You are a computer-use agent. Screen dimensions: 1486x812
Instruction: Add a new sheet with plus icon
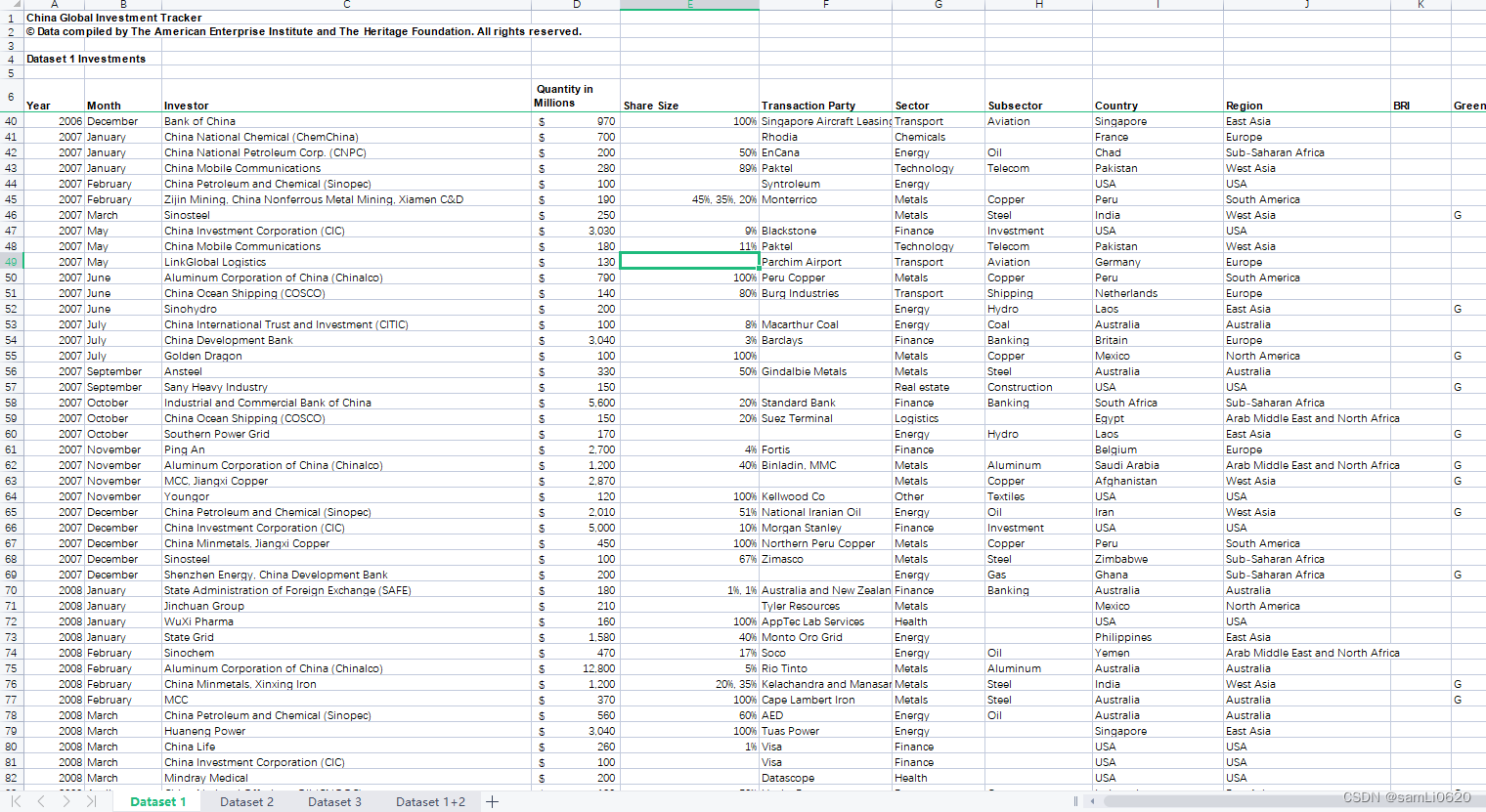492,801
